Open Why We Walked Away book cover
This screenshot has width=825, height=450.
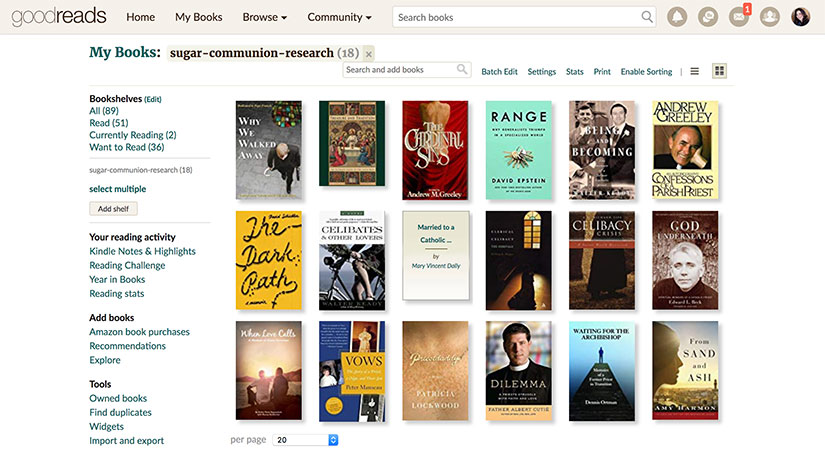click(x=269, y=150)
